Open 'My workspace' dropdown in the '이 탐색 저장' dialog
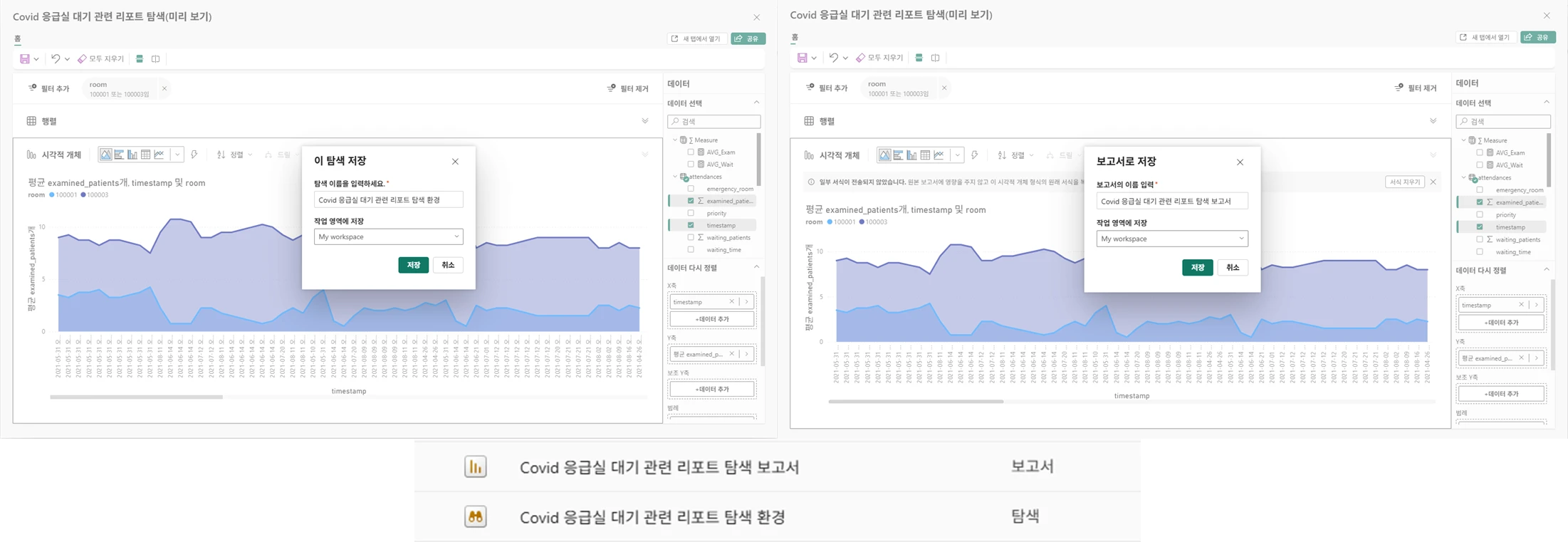 (x=388, y=236)
